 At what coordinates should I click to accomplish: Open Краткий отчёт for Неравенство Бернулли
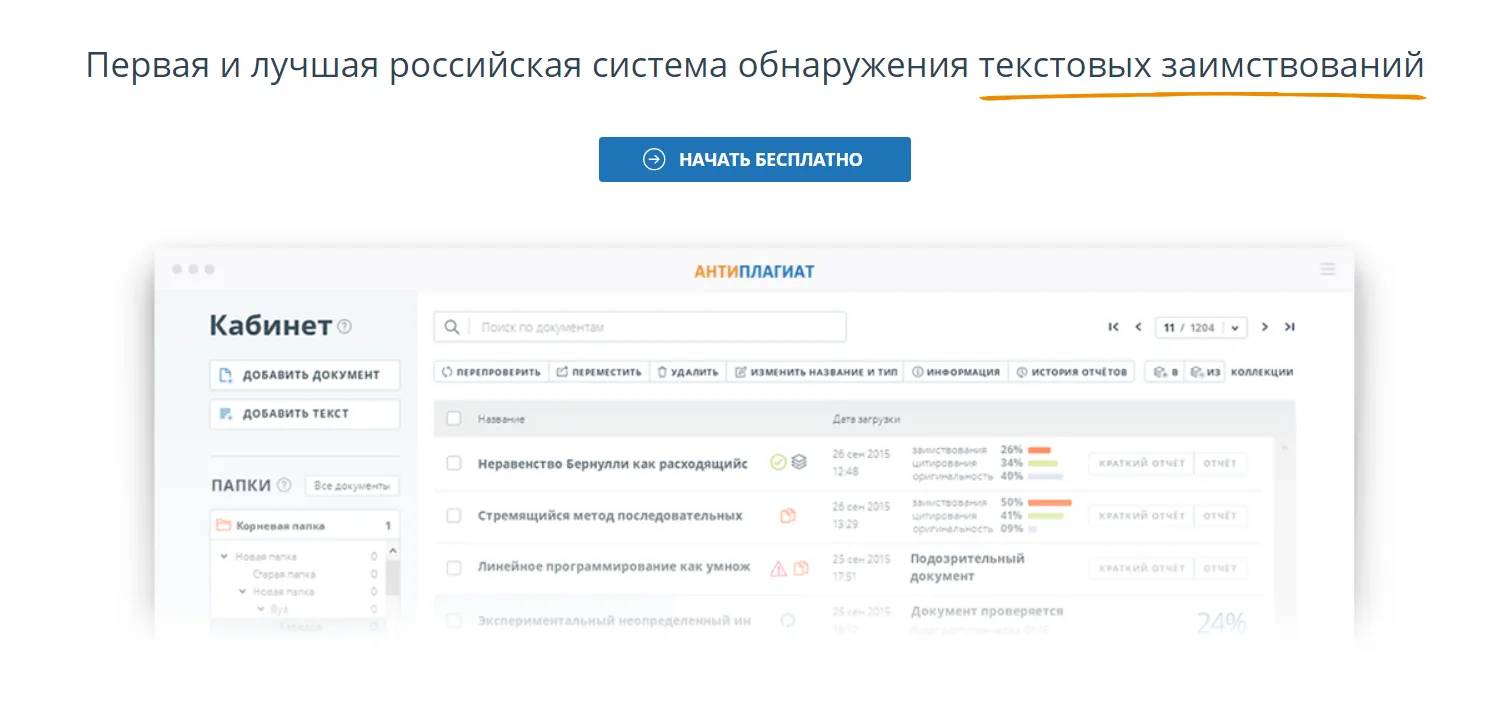click(x=1141, y=464)
